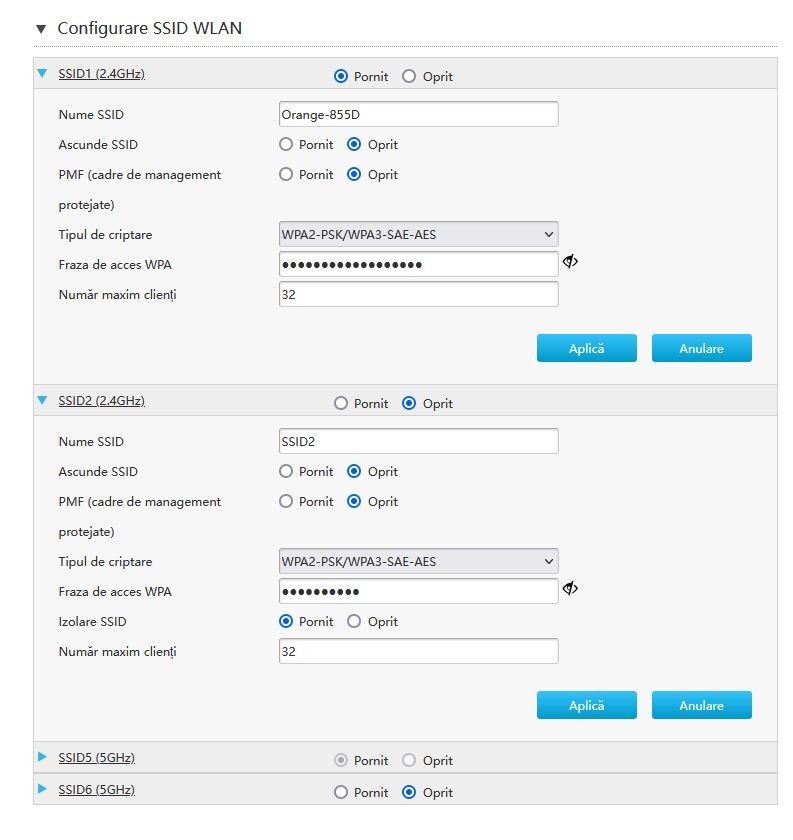Disable Izolare SSID by selecting Oprit
Viewport: 793px width, 840px height.
354,621
